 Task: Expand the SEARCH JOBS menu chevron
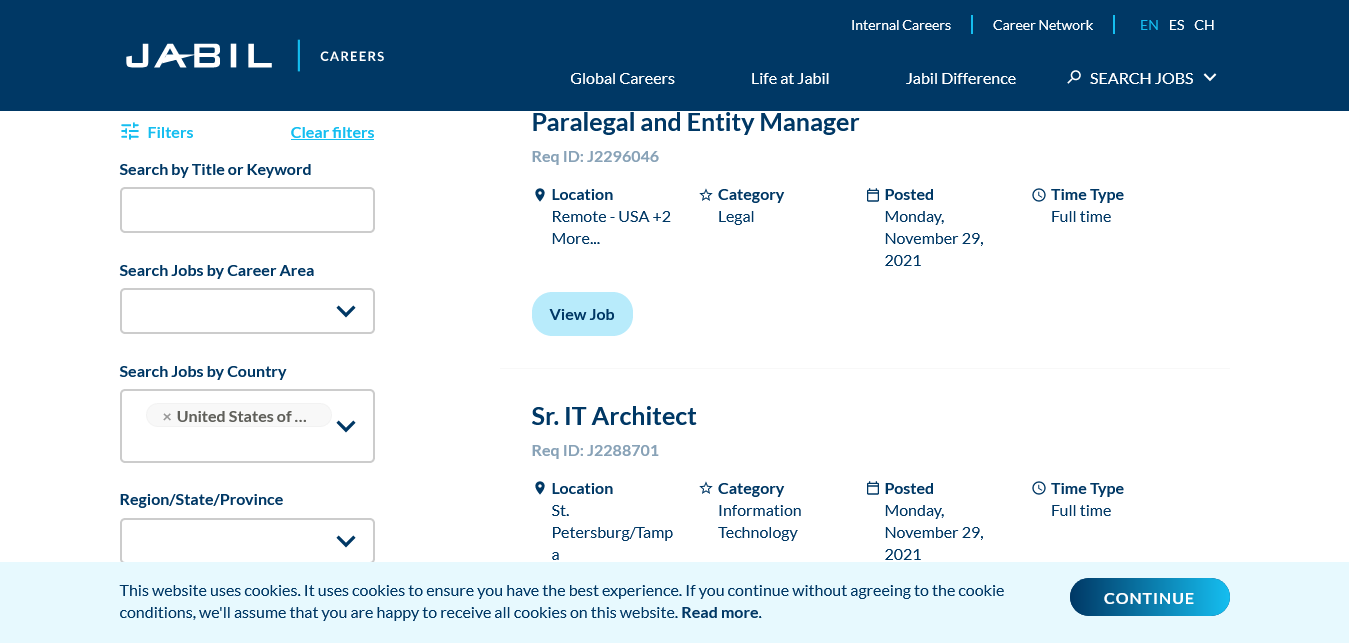click(x=1210, y=77)
